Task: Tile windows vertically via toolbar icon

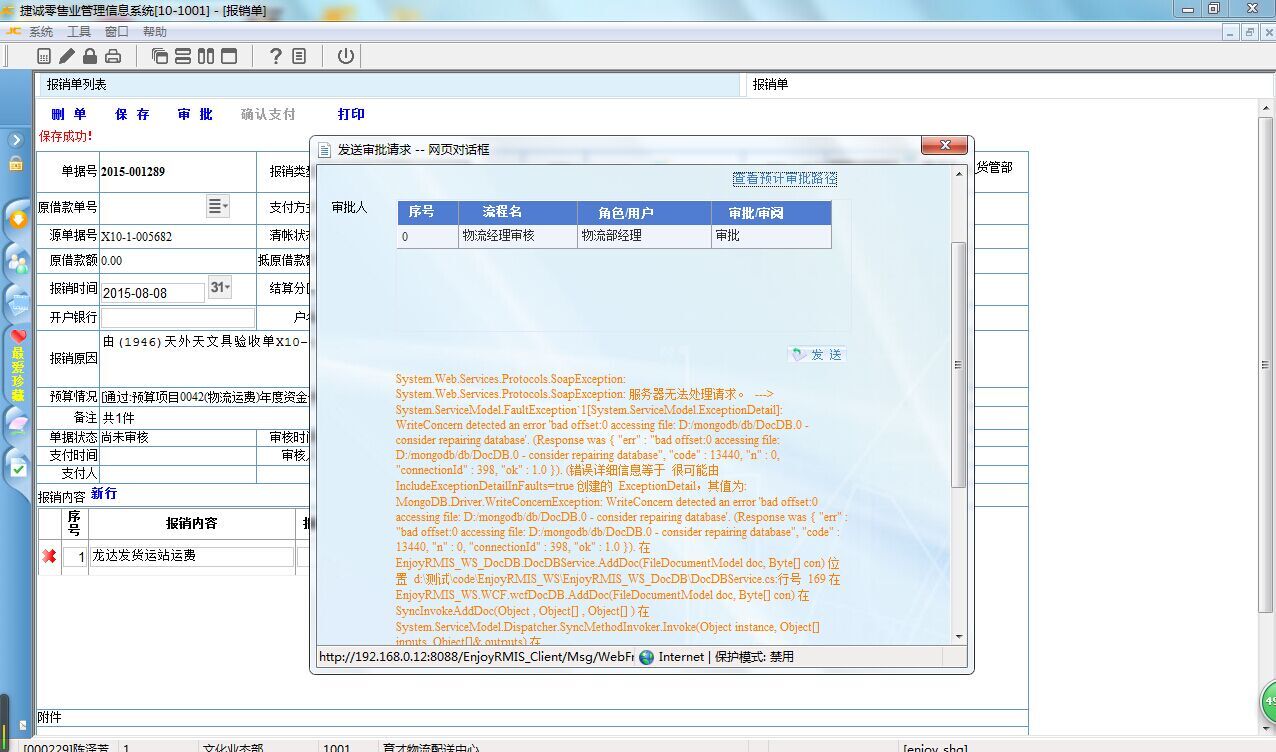Action: coord(206,56)
